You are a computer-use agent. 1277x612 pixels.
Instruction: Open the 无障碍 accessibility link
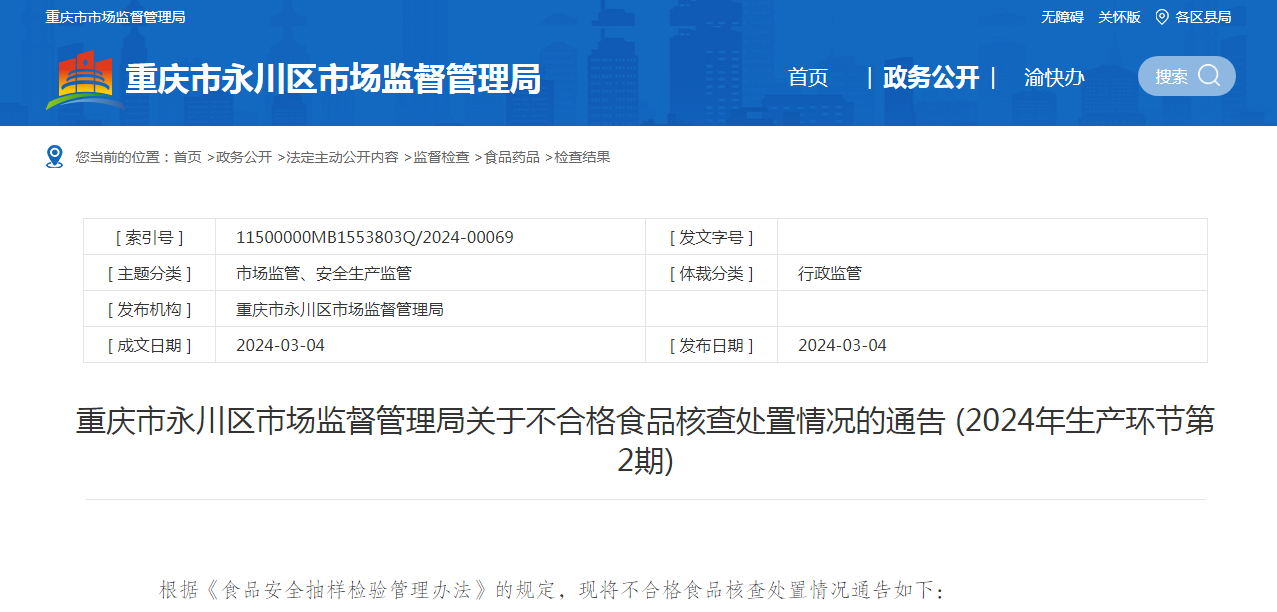click(x=1061, y=17)
